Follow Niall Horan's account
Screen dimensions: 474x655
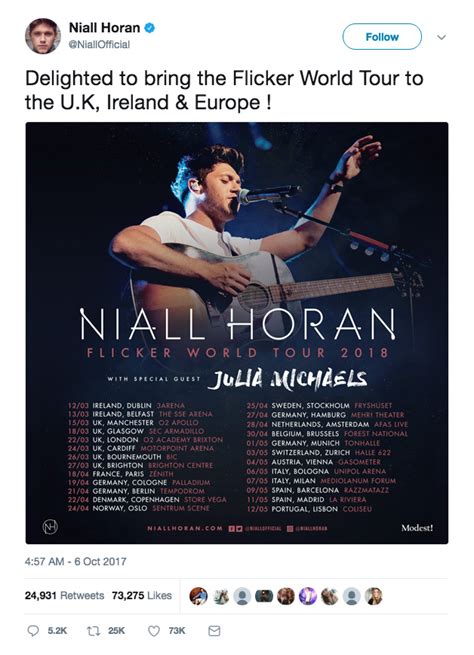(x=382, y=37)
